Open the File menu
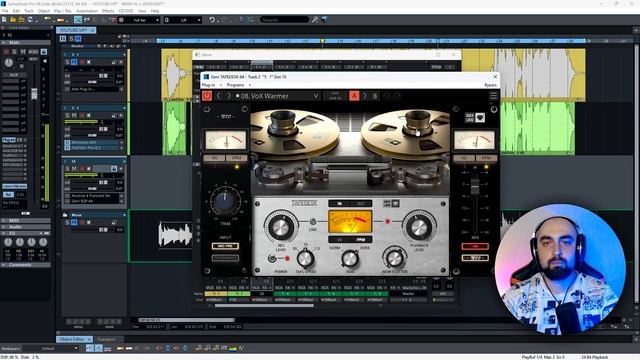The height and width of the screenshot is (360, 640). point(5,11)
